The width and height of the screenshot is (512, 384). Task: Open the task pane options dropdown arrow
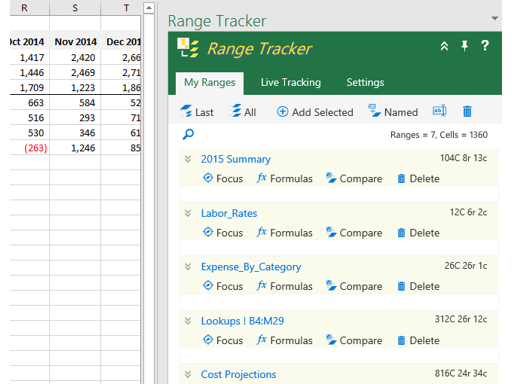pyautogui.click(x=495, y=18)
